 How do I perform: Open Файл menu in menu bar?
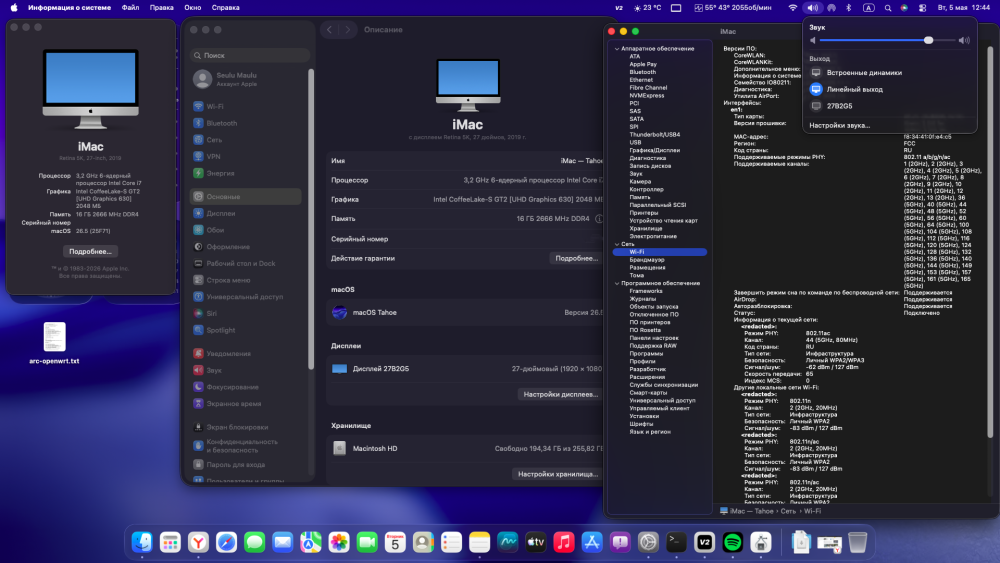tap(130, 8)
